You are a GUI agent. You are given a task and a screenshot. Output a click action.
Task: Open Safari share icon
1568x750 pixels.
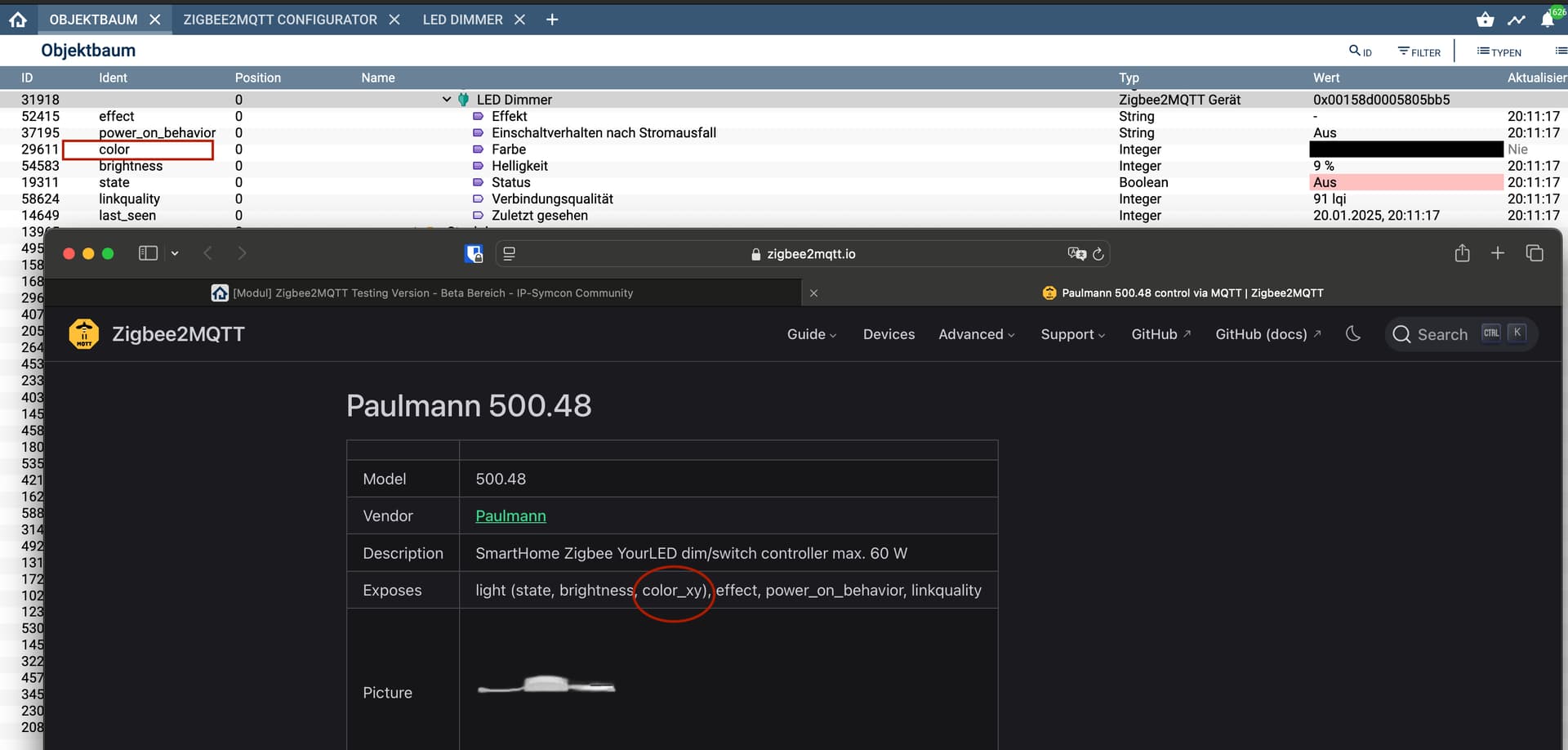click(1462, 253)
